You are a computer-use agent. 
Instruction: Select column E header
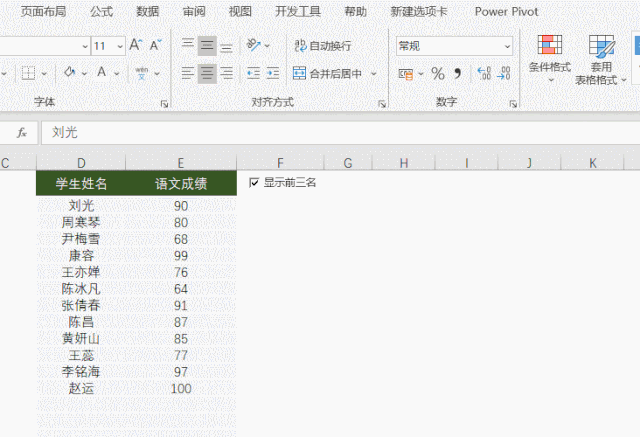click(x=181, y=163)
